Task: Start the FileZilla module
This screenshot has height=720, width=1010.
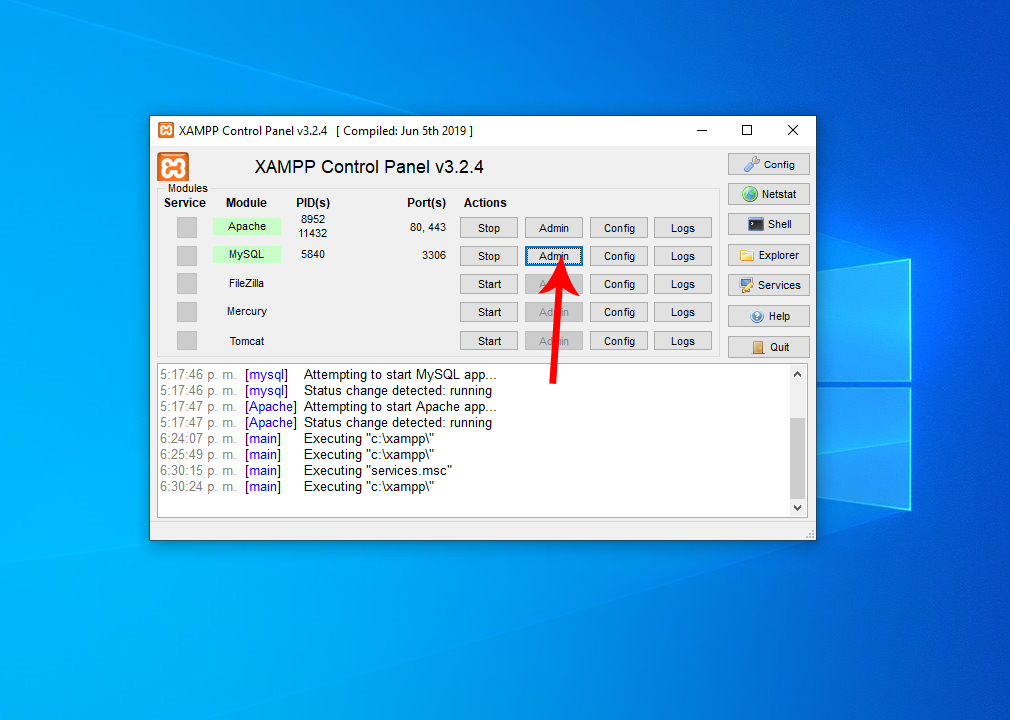Action: 489,284
